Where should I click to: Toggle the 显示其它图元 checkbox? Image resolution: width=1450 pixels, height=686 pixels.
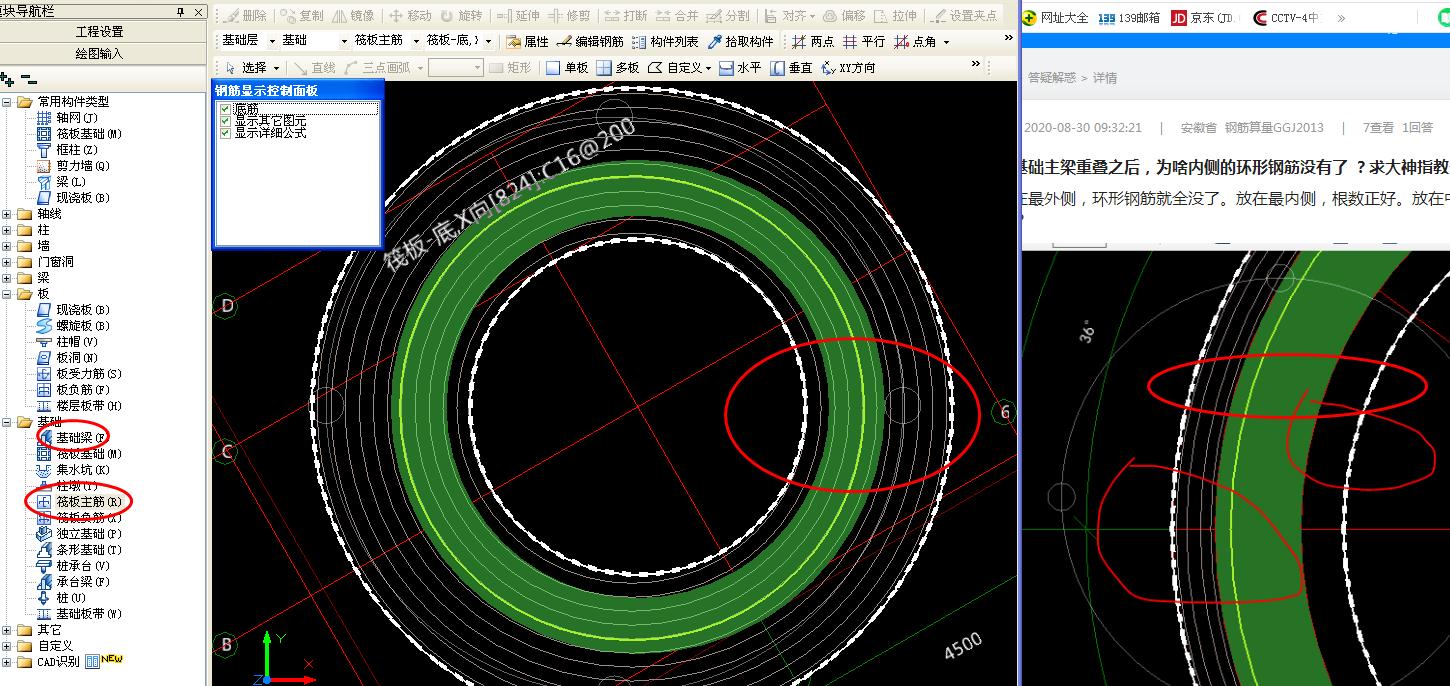pos(225,120)
